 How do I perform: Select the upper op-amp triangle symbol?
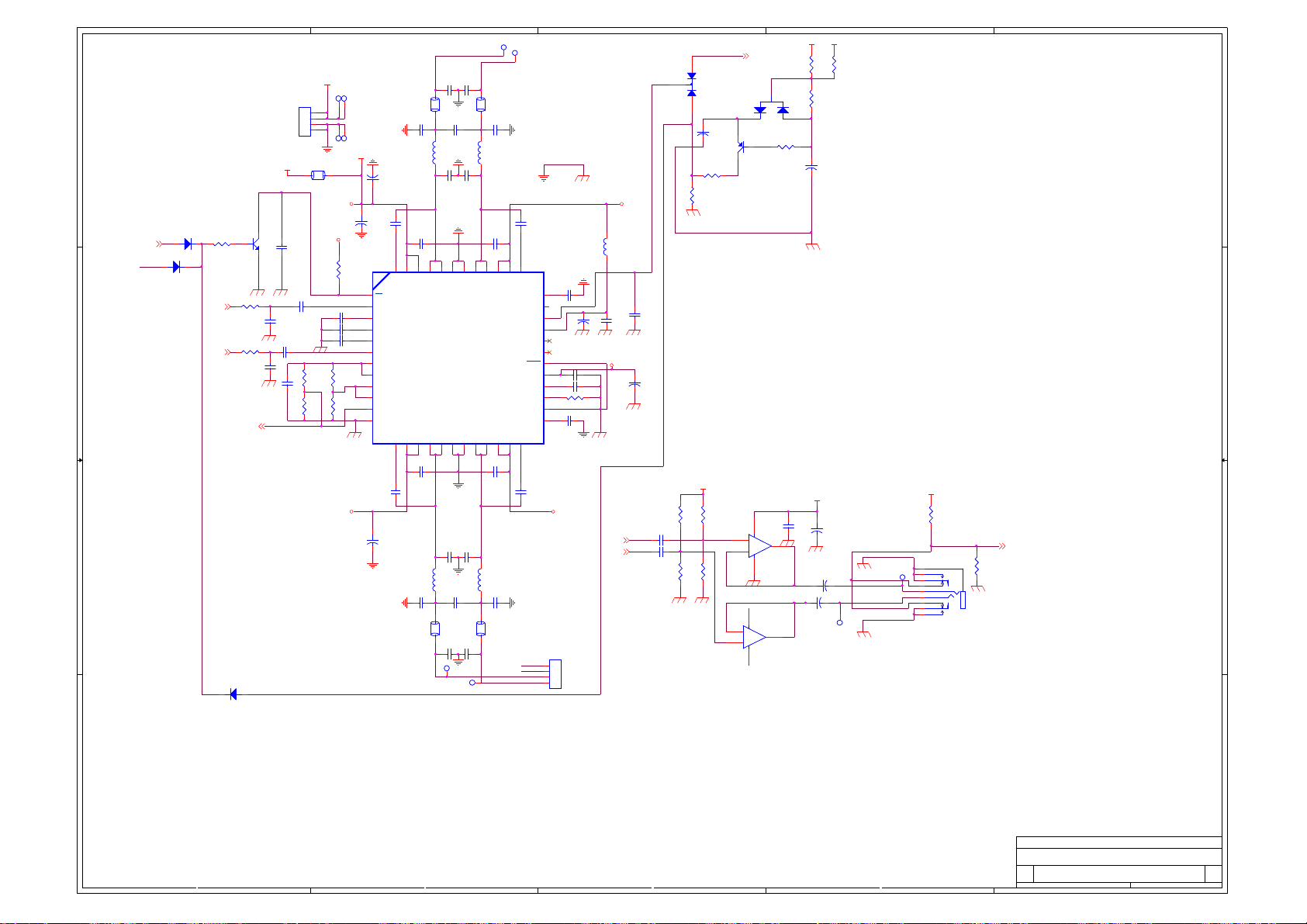click(x=759, y=546)
